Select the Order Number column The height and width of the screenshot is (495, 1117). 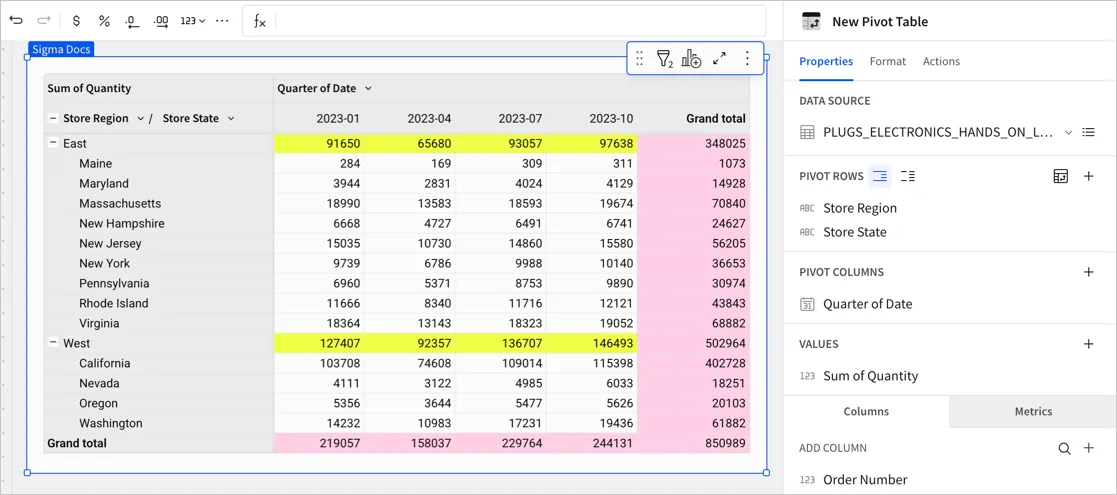tap(865, 479)
